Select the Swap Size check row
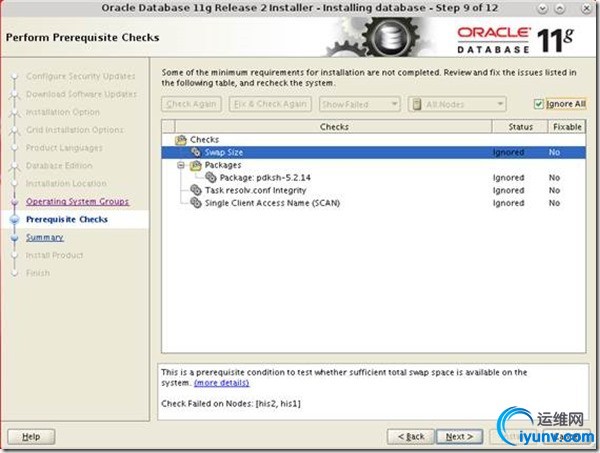 click(x=373, y=152)
